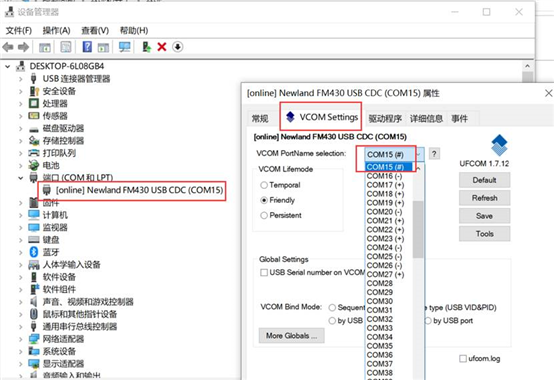The image size is (554, 380).
Task: Switch to the 常规 tab
Action: [x=260, y=119]
